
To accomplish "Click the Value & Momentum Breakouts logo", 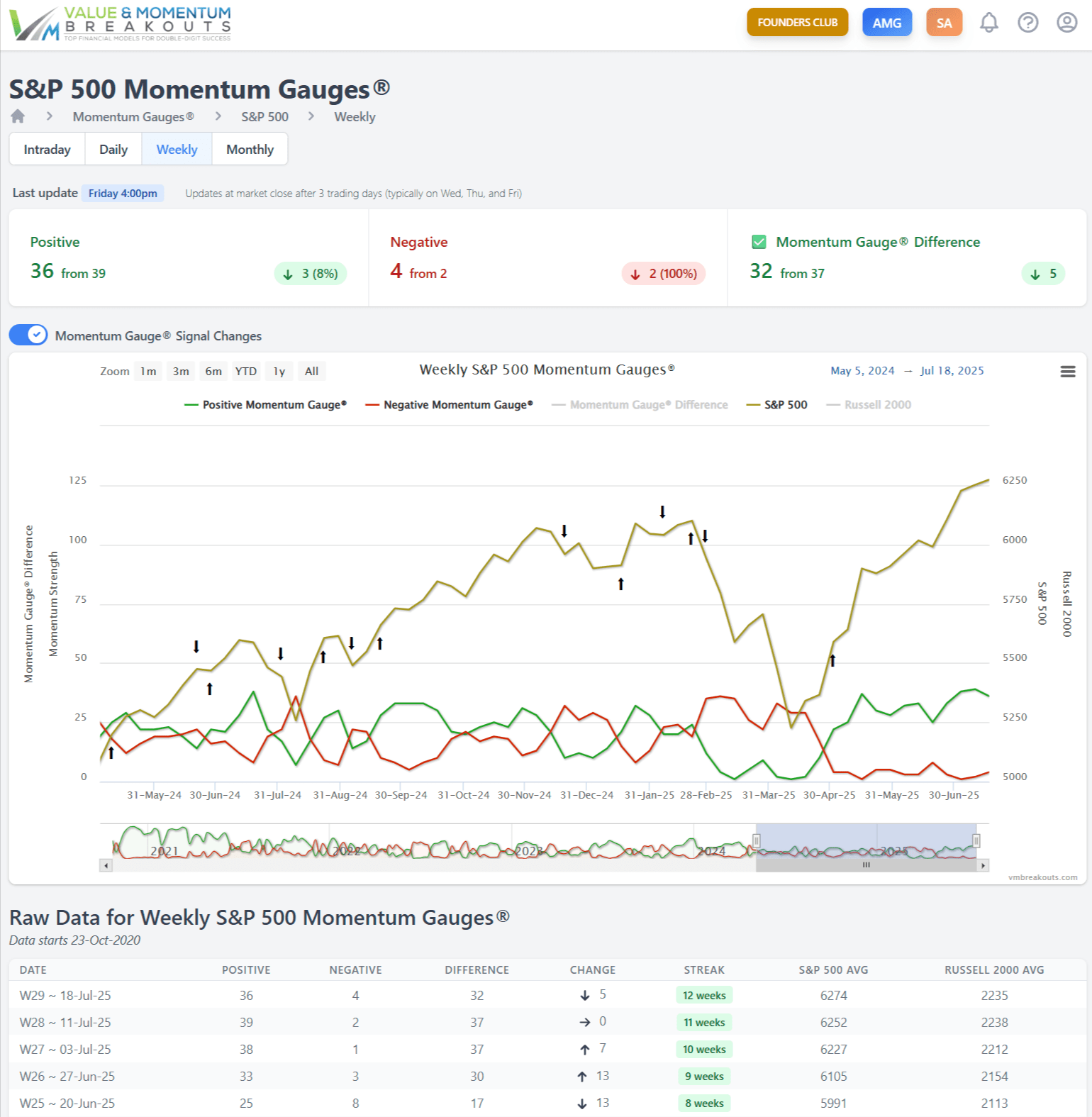I will click(121, 24).
